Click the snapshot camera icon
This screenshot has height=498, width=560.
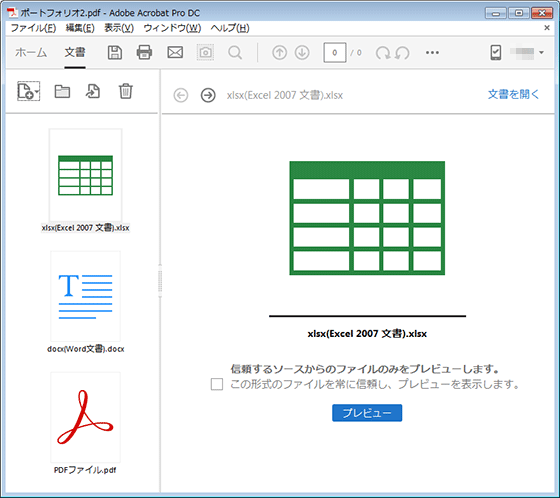point(205,53)
